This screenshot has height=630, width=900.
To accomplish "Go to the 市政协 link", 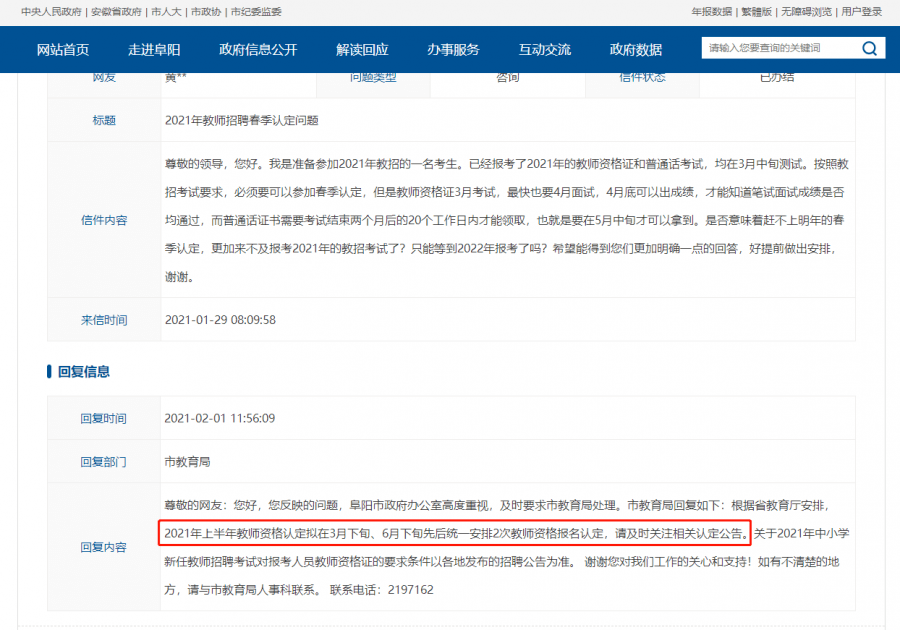I will (x=206, y=12).
